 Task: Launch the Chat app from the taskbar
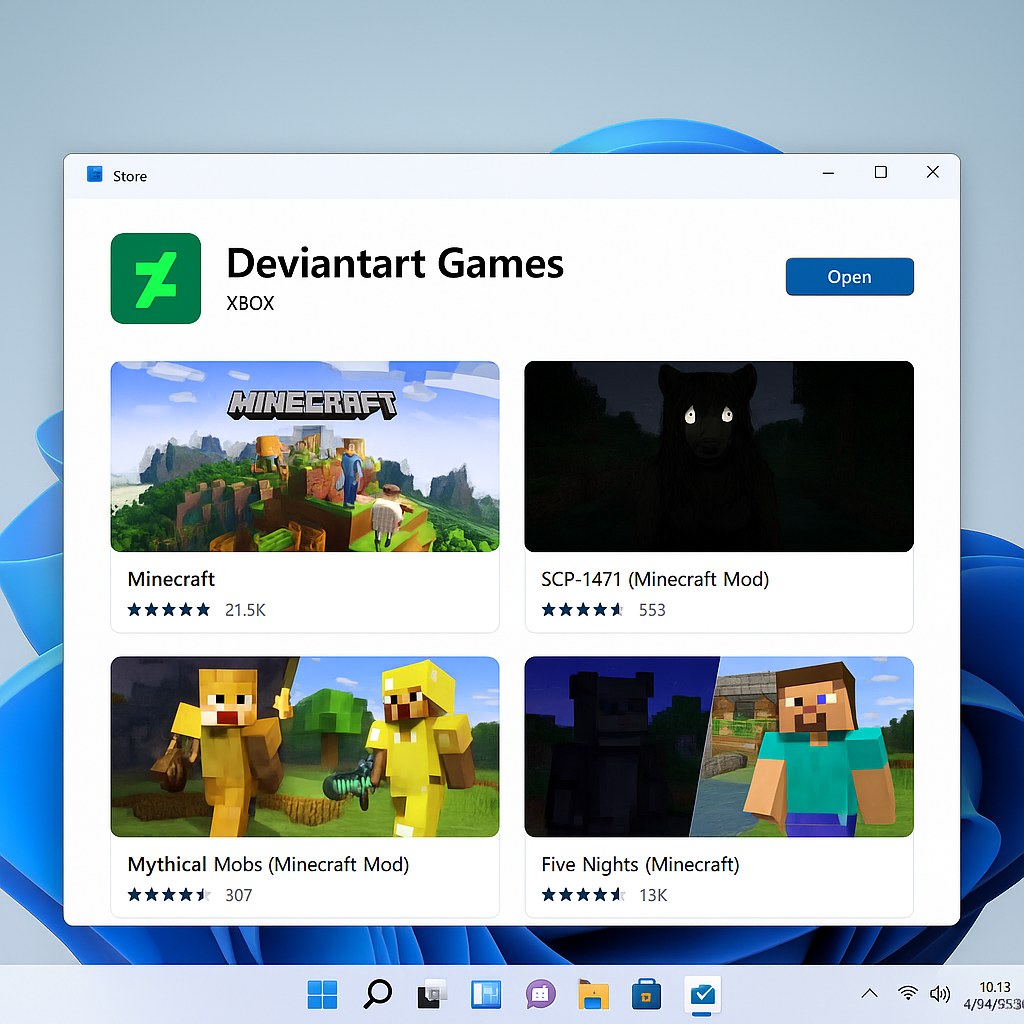541,995
